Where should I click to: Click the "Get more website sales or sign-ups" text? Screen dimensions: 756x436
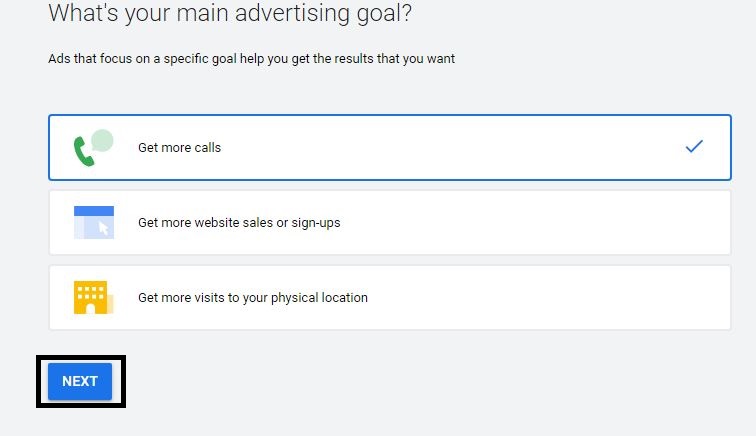click(239, 222)
